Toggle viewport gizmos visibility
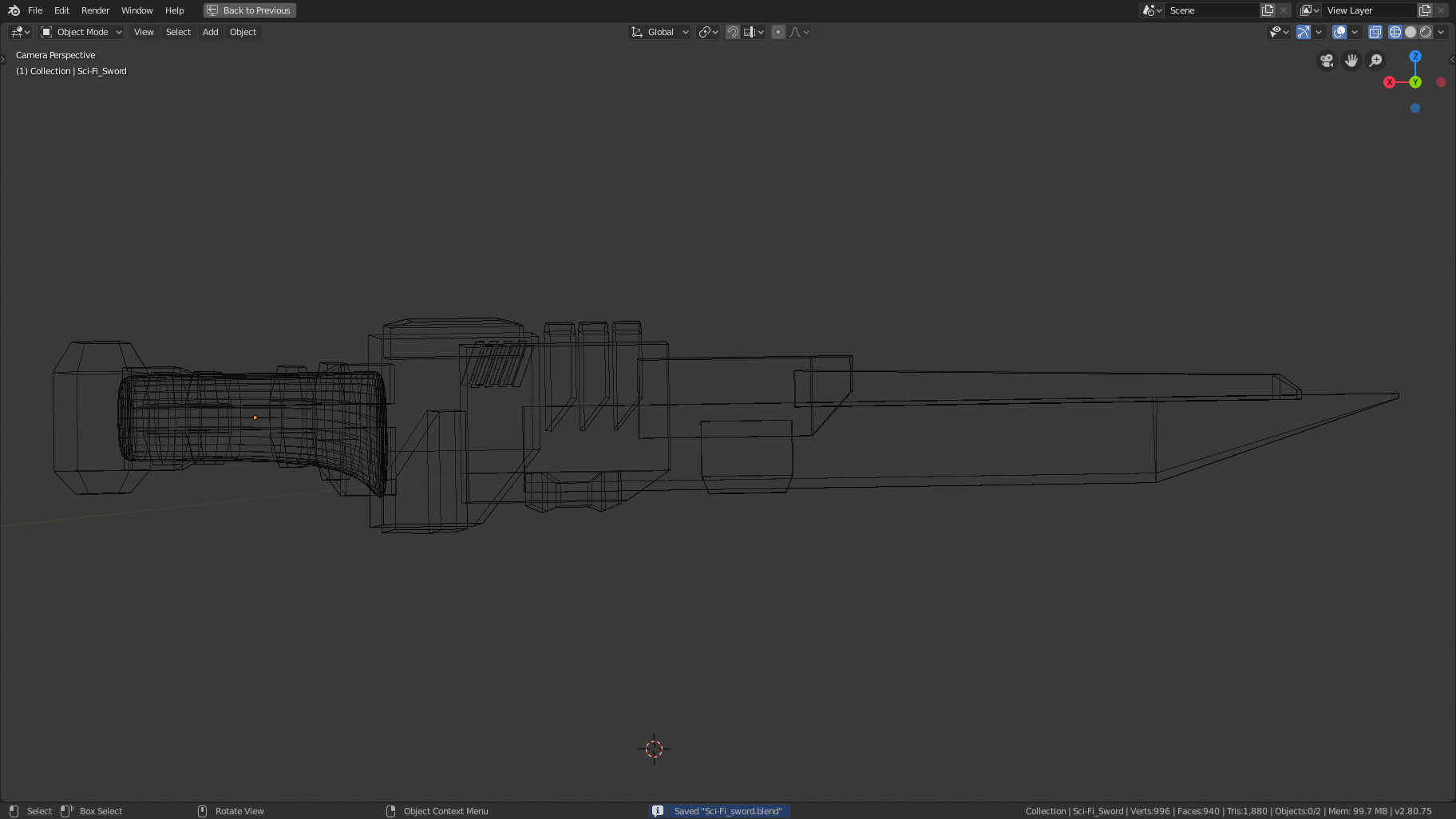 [1304, 32]
